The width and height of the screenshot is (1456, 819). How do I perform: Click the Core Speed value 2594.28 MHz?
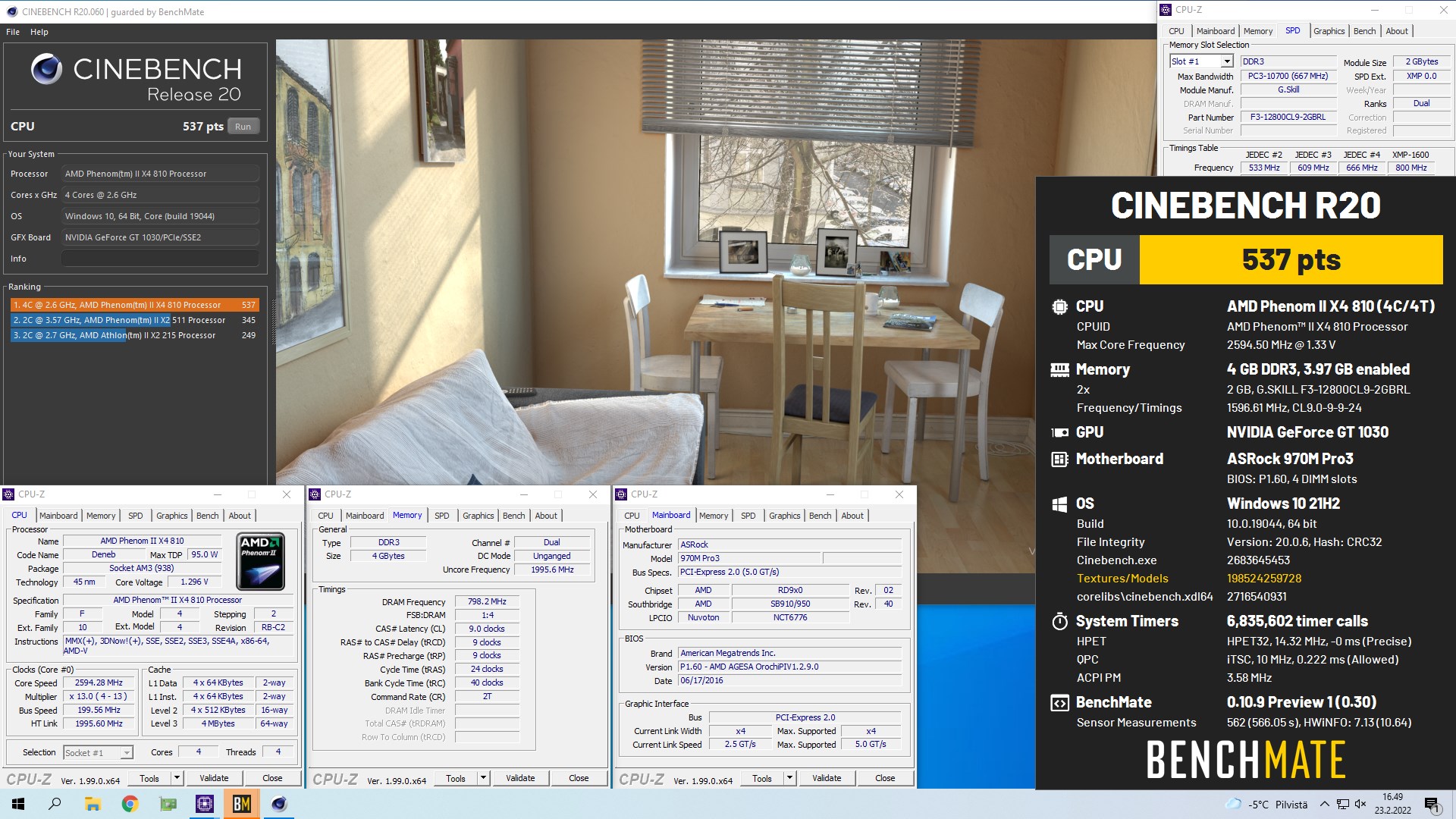(x=99, y=682)
